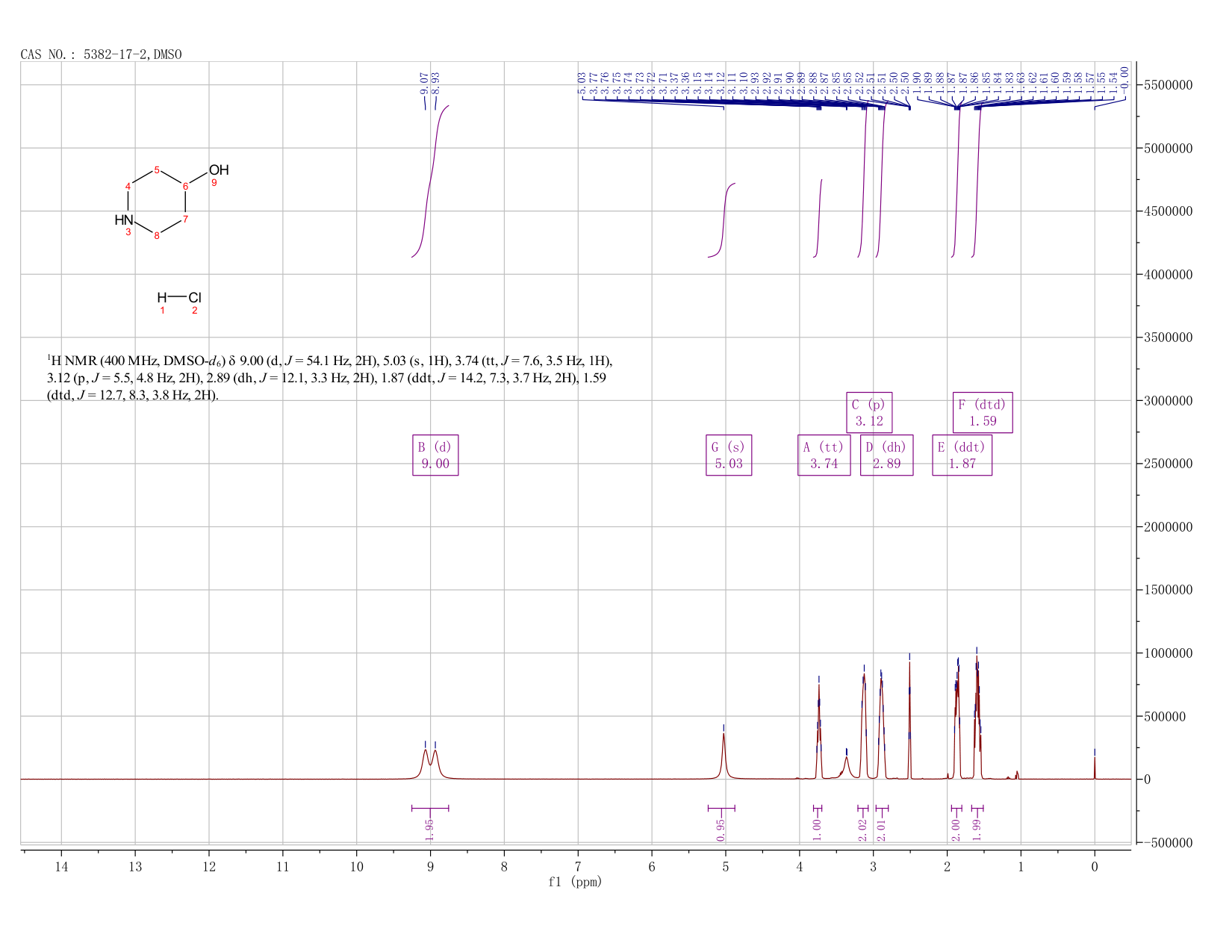Viewport: 1232px width, 952px height.
Task: Click the OH group in the structure
Action: pyautogui.click(x=219, y=170)
